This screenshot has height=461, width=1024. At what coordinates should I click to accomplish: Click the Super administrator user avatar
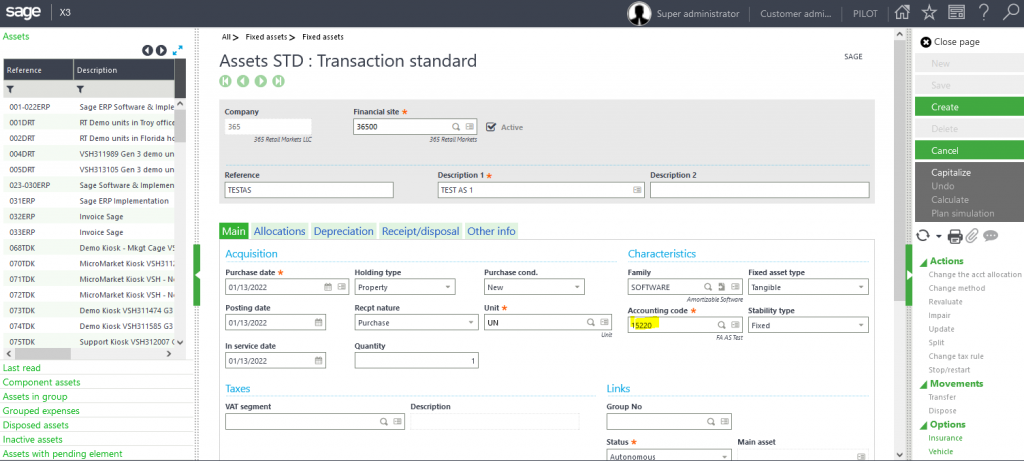pos(639,13)
